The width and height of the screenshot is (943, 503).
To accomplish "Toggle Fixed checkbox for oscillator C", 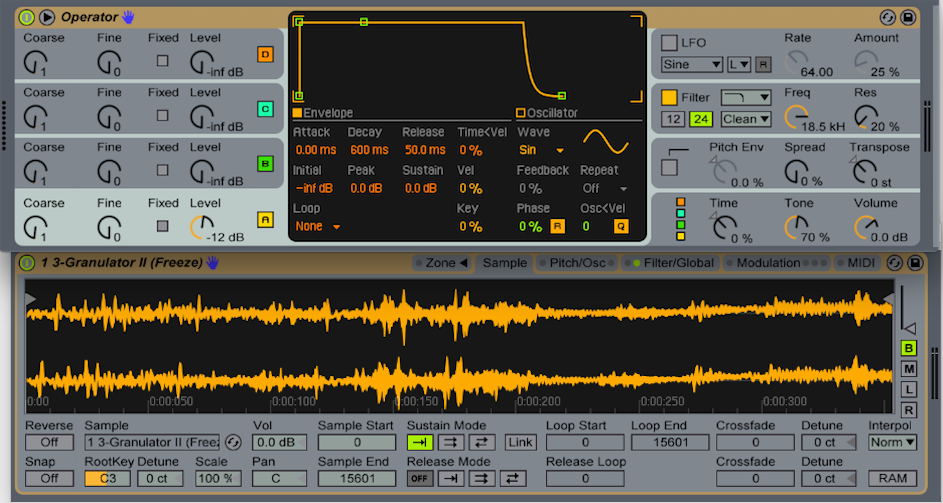I will [162, 116].
